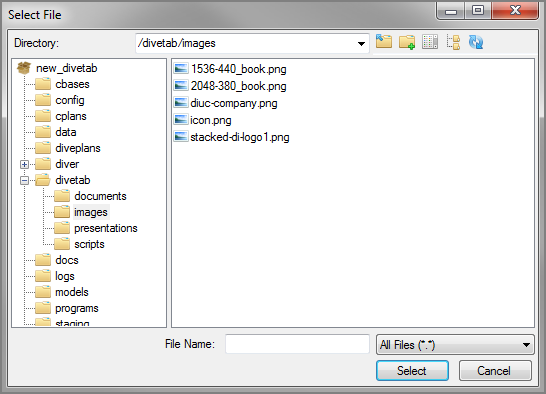Image resolution: width=546 pixels, height=394 pixels.
Task: Refresh the file listing with the blue arrows icon
Action: coord(476,42)
